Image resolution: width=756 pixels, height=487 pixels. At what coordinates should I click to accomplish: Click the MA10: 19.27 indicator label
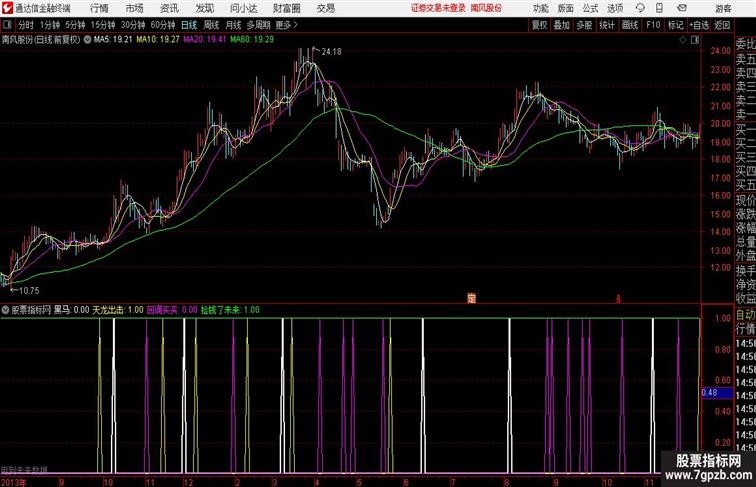click(x=158, y=40)
